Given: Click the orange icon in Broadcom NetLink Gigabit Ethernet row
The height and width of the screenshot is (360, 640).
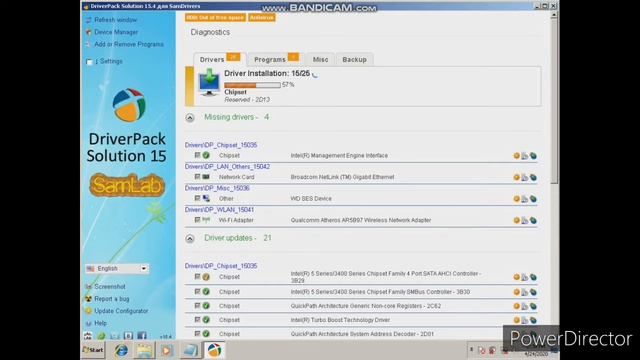Looking at the screenshot, I should coord(516,177).
